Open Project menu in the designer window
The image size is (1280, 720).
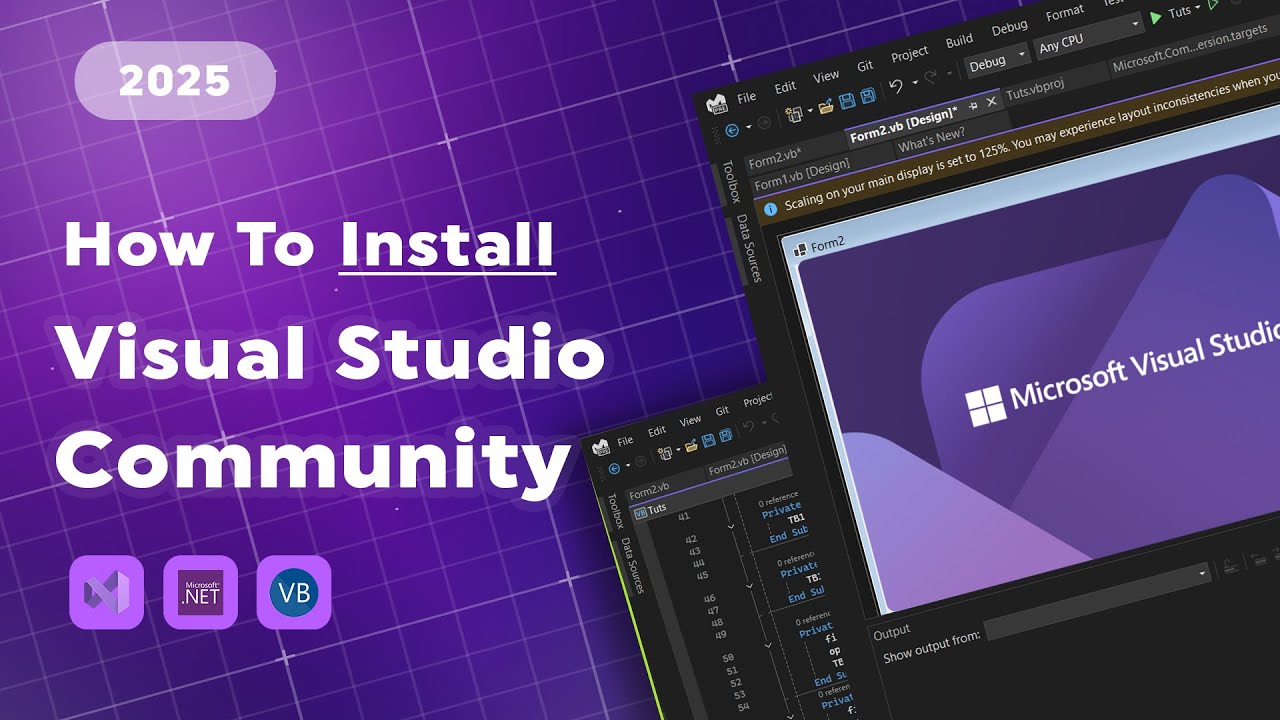[x=909, y=53]
